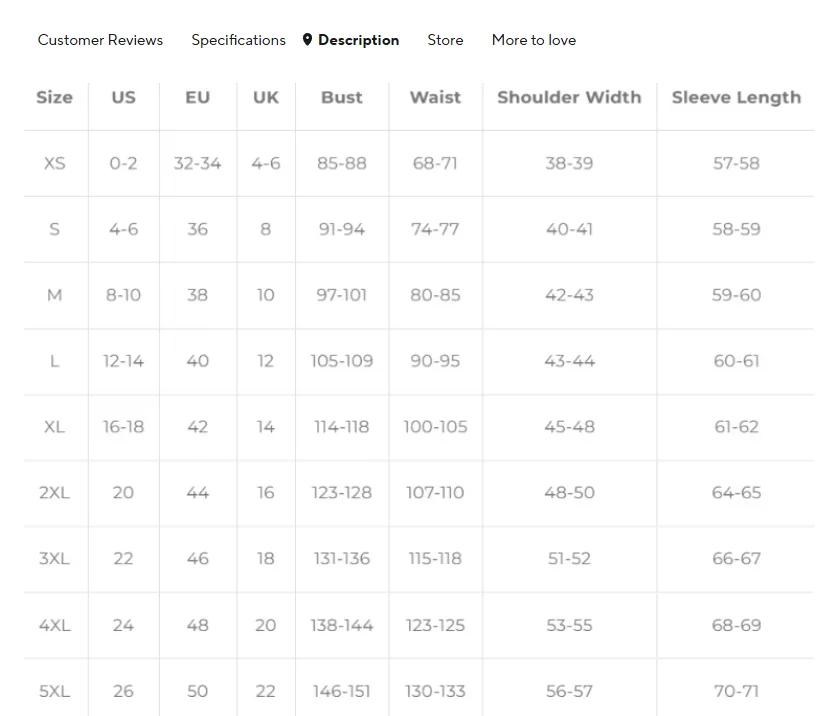Click the Sleeve Length column header
The image size is (833, 716).
(x=736, y=97)
